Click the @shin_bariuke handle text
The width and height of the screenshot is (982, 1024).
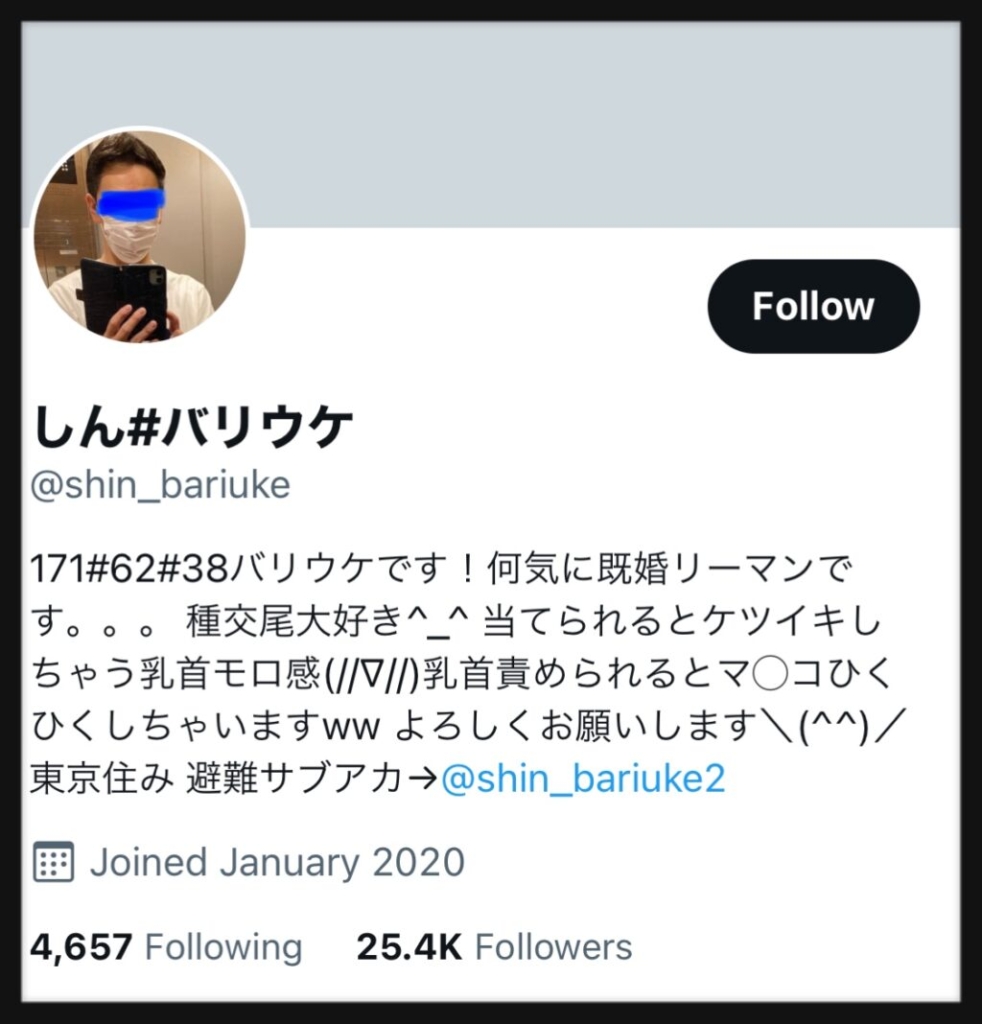(161, 485)
